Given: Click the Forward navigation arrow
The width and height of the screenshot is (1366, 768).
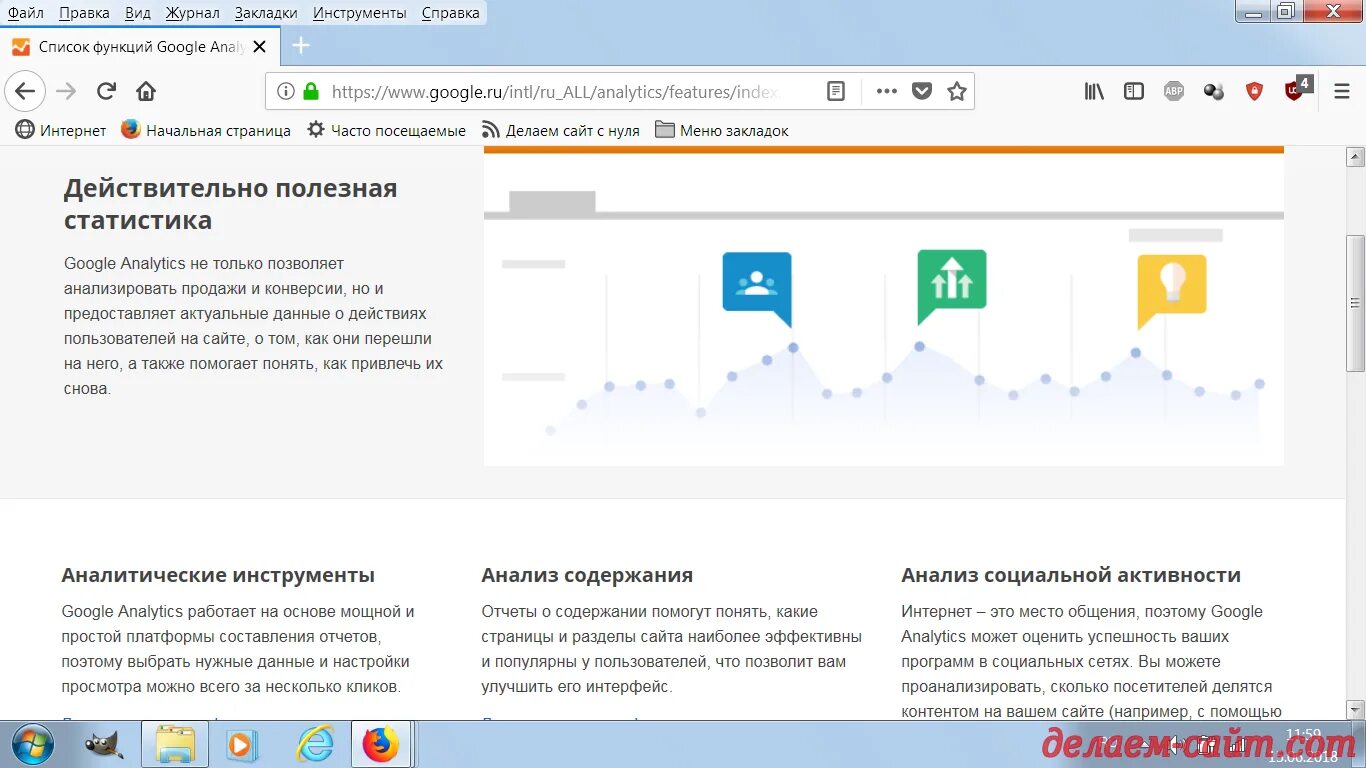Looking at the screenshot, I should click(66, 91).
